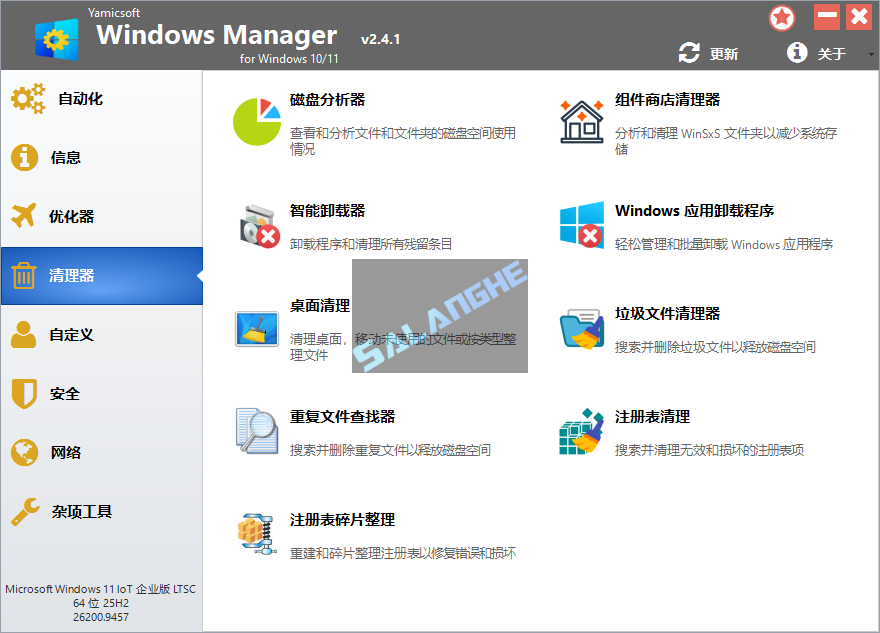This screenshot has width=880, height=633.
Task: Click the 自定义 user icon
Action: [24, 334]
